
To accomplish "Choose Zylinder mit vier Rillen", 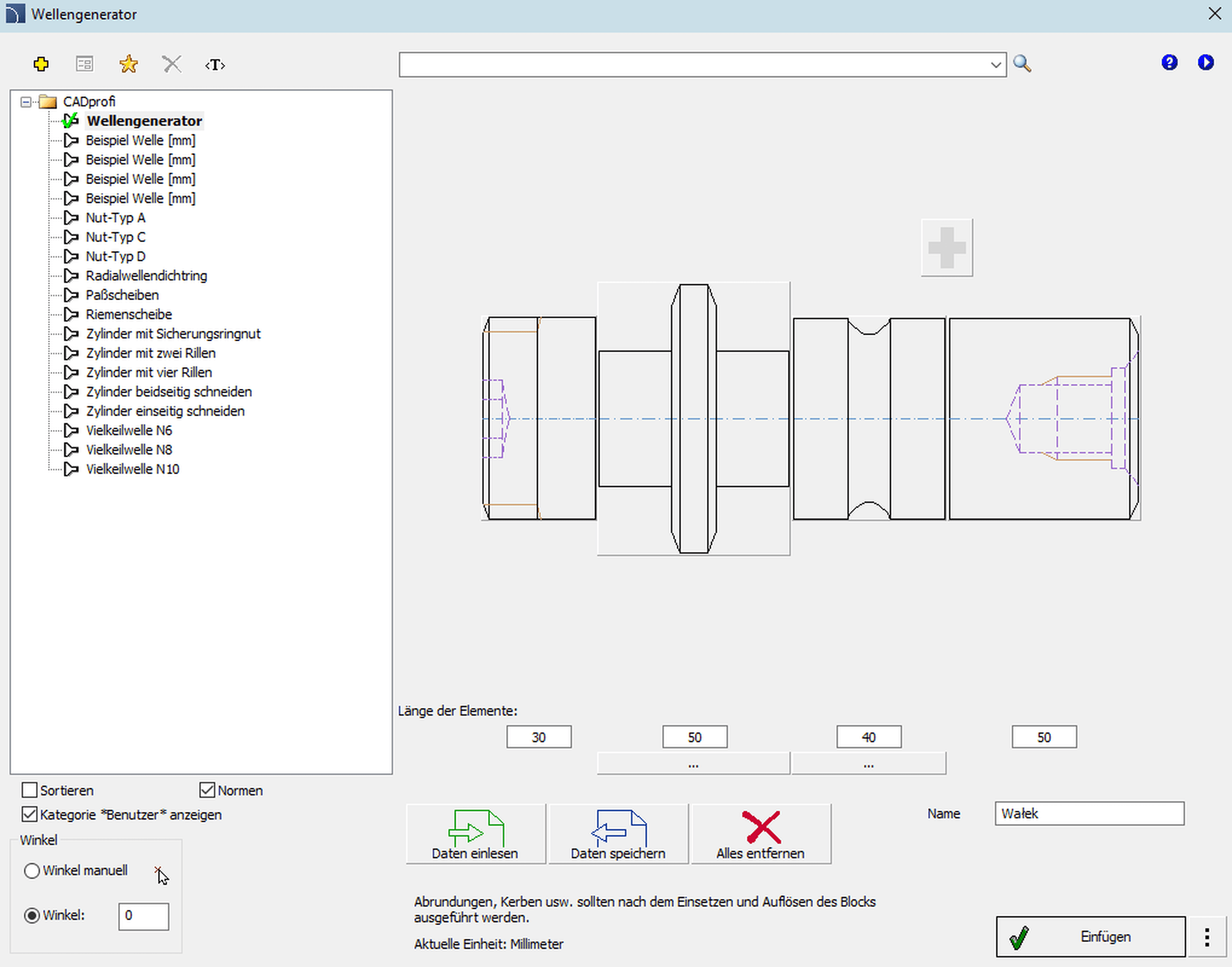I will [x=149, y=373].
